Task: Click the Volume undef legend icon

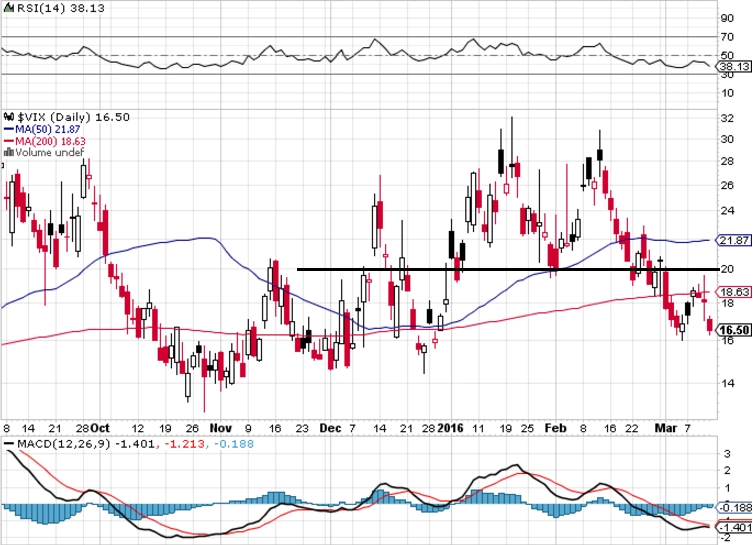Action: tap(9, 153)
